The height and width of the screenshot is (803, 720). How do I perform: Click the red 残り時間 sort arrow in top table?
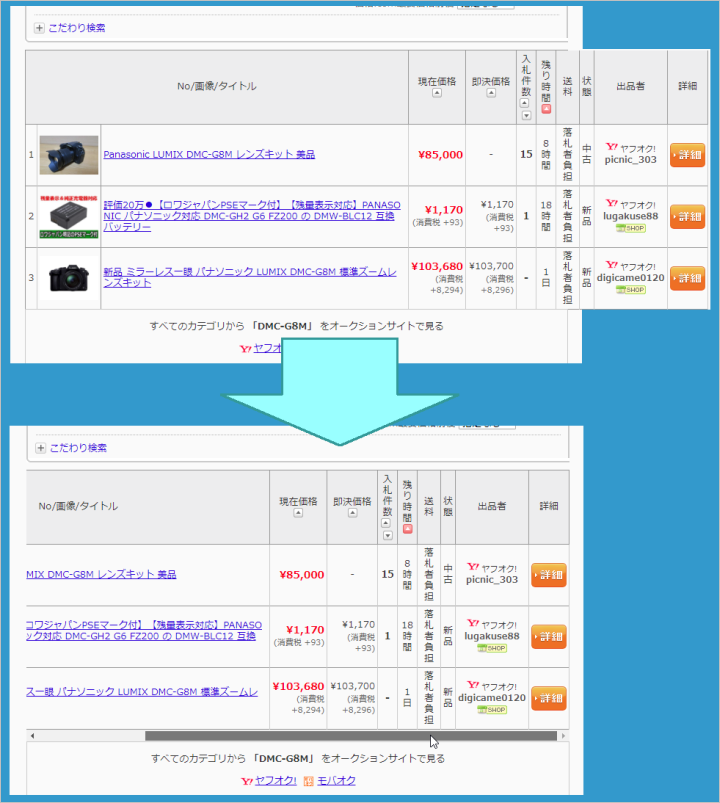point(546,109)
